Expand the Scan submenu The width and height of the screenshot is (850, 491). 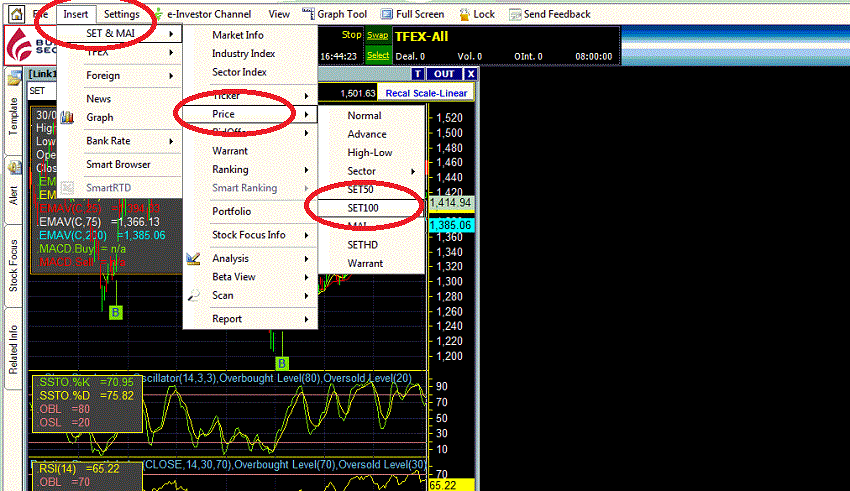[x=250, y=295]
